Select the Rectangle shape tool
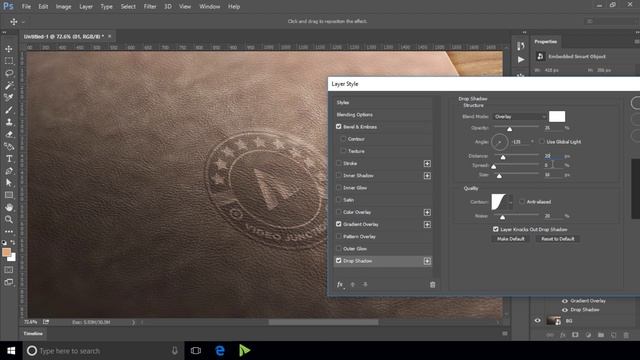The height and width of the screenshot is (360, 640). [x=9, y=195]
